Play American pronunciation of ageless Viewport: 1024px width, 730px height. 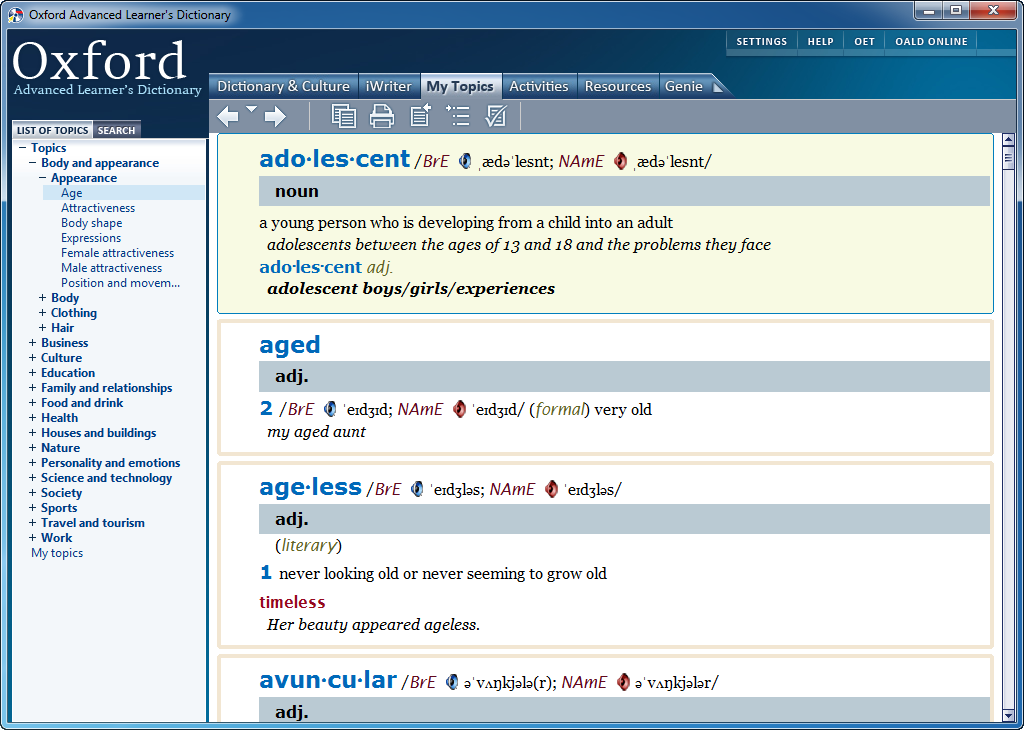pyautogui.click(x=551, y=489)
